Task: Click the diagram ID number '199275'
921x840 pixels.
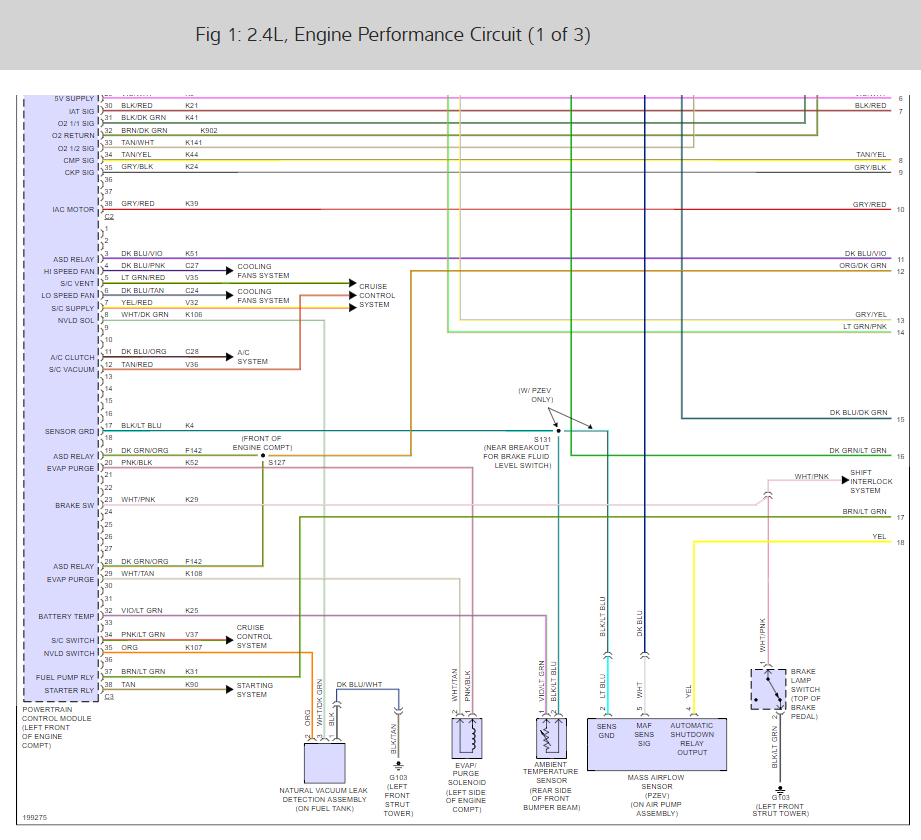Action: (x=35, y=818)
